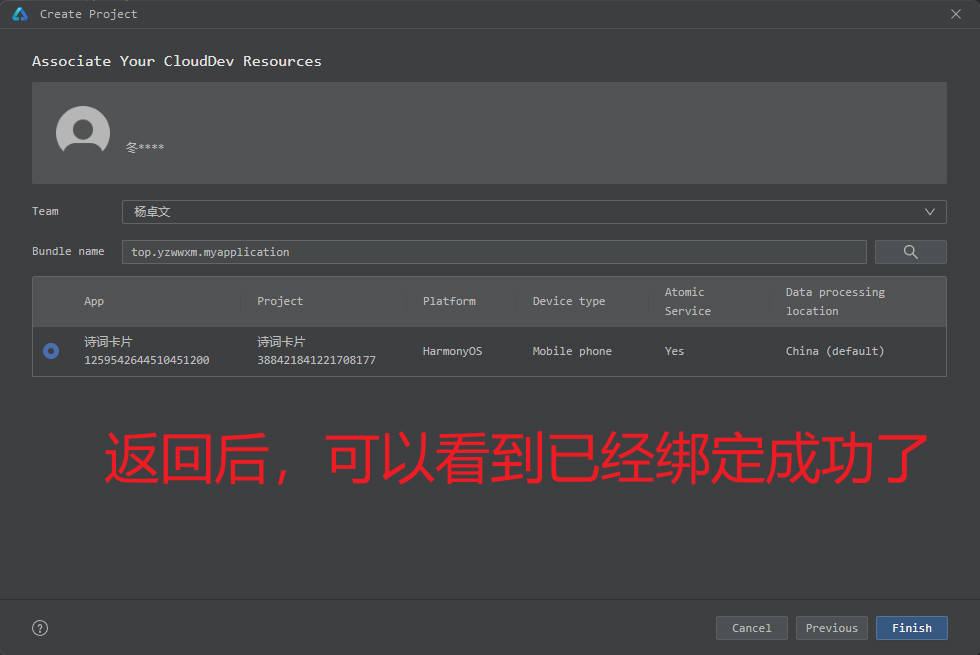Click project ID 388421841221708177

316,360
